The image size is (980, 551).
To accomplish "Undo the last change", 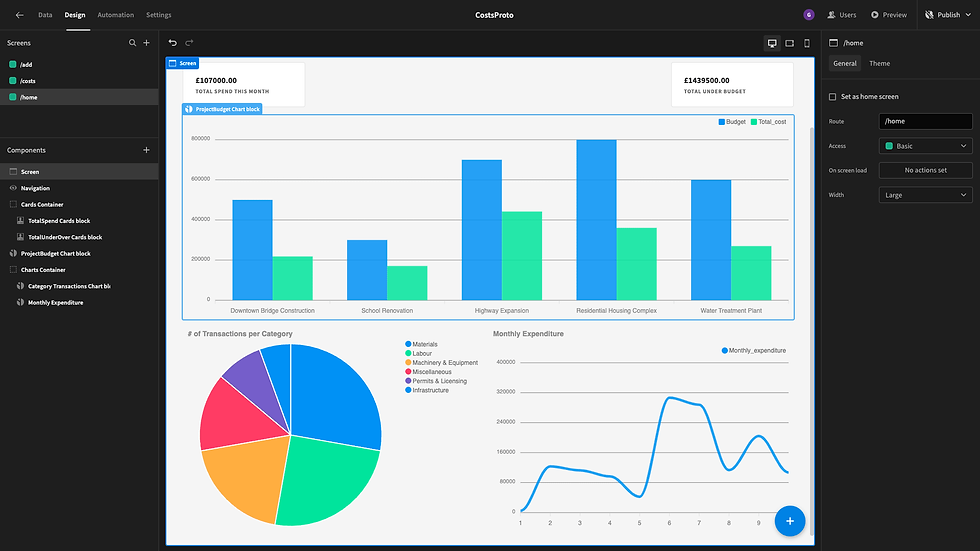I will [x=172, y=43].
